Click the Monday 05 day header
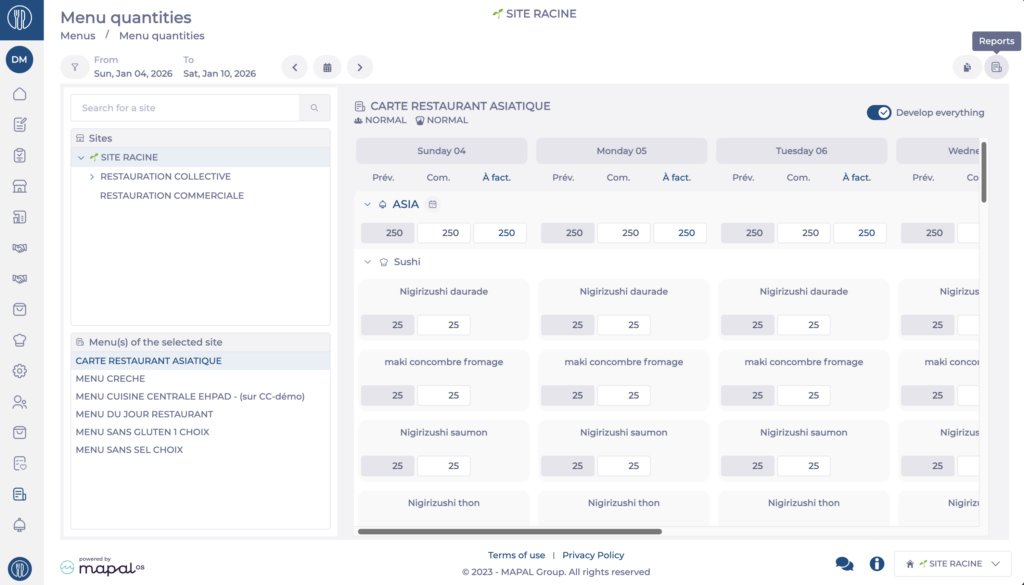Viewport: 1024px width, 585px height. click(622, 151)
